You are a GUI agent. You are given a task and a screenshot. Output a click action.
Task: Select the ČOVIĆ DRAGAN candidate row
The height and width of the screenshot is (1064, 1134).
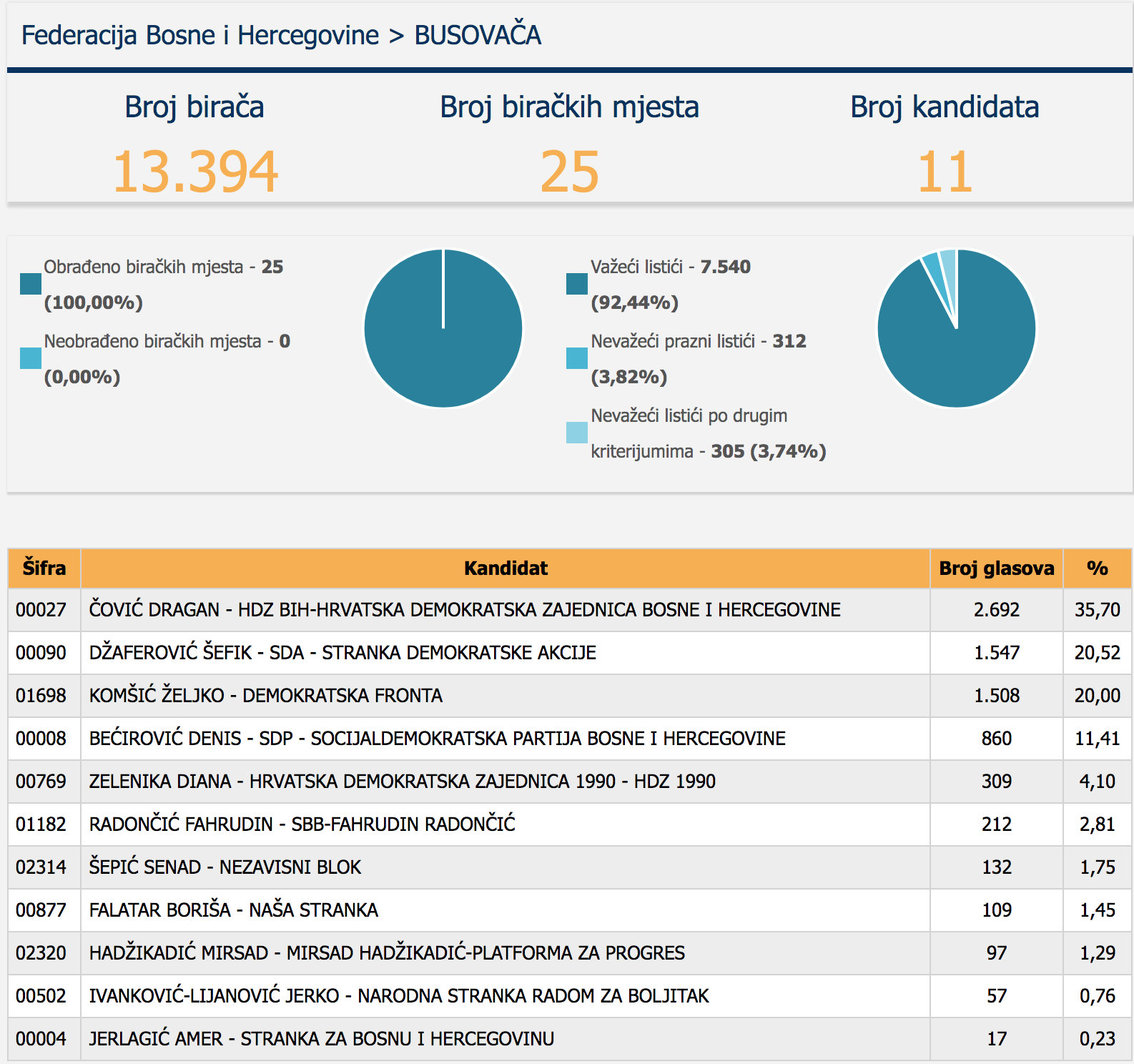465,610
